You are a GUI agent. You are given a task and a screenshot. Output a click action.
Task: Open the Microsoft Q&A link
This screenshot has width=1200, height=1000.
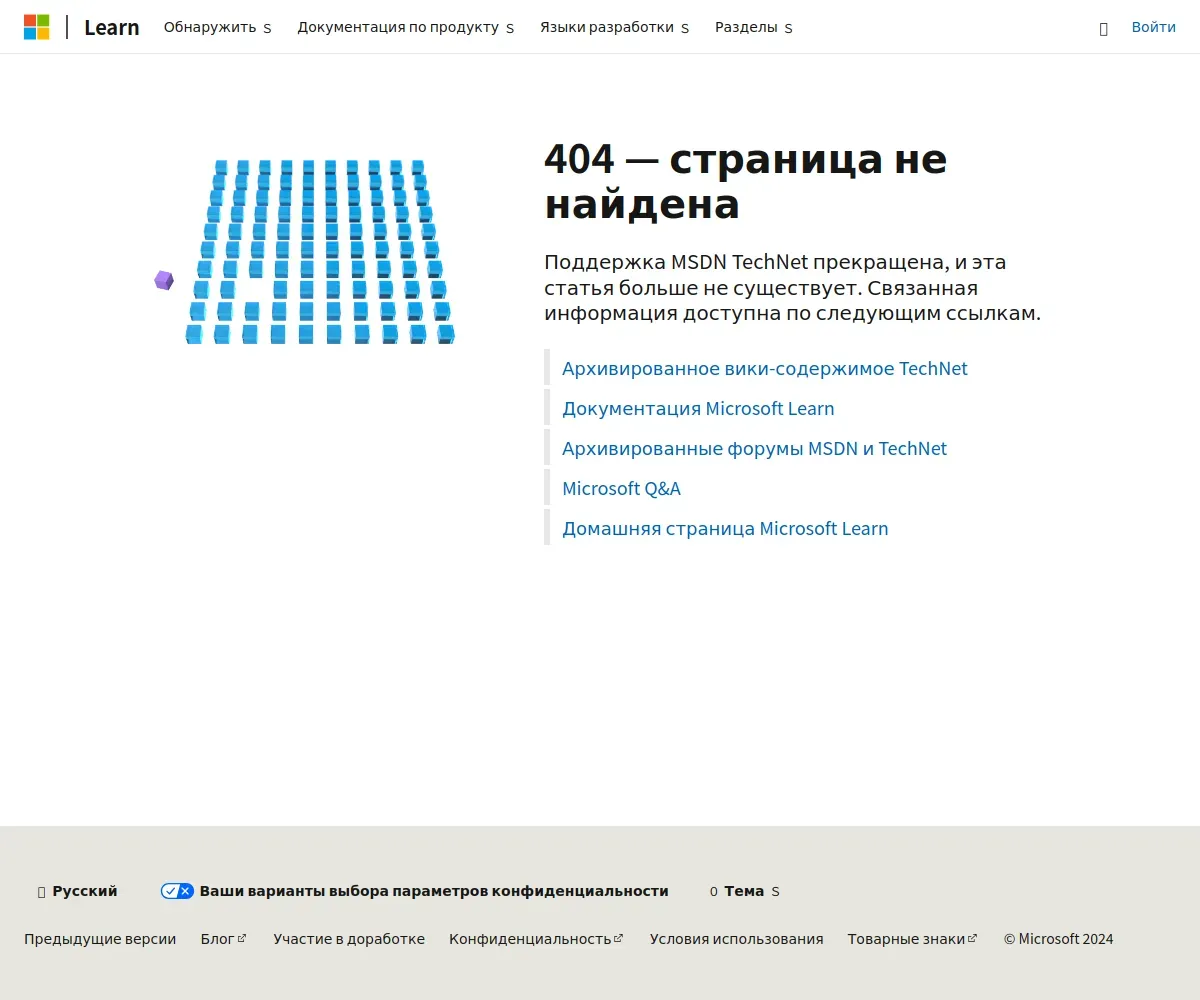[621, 488]
